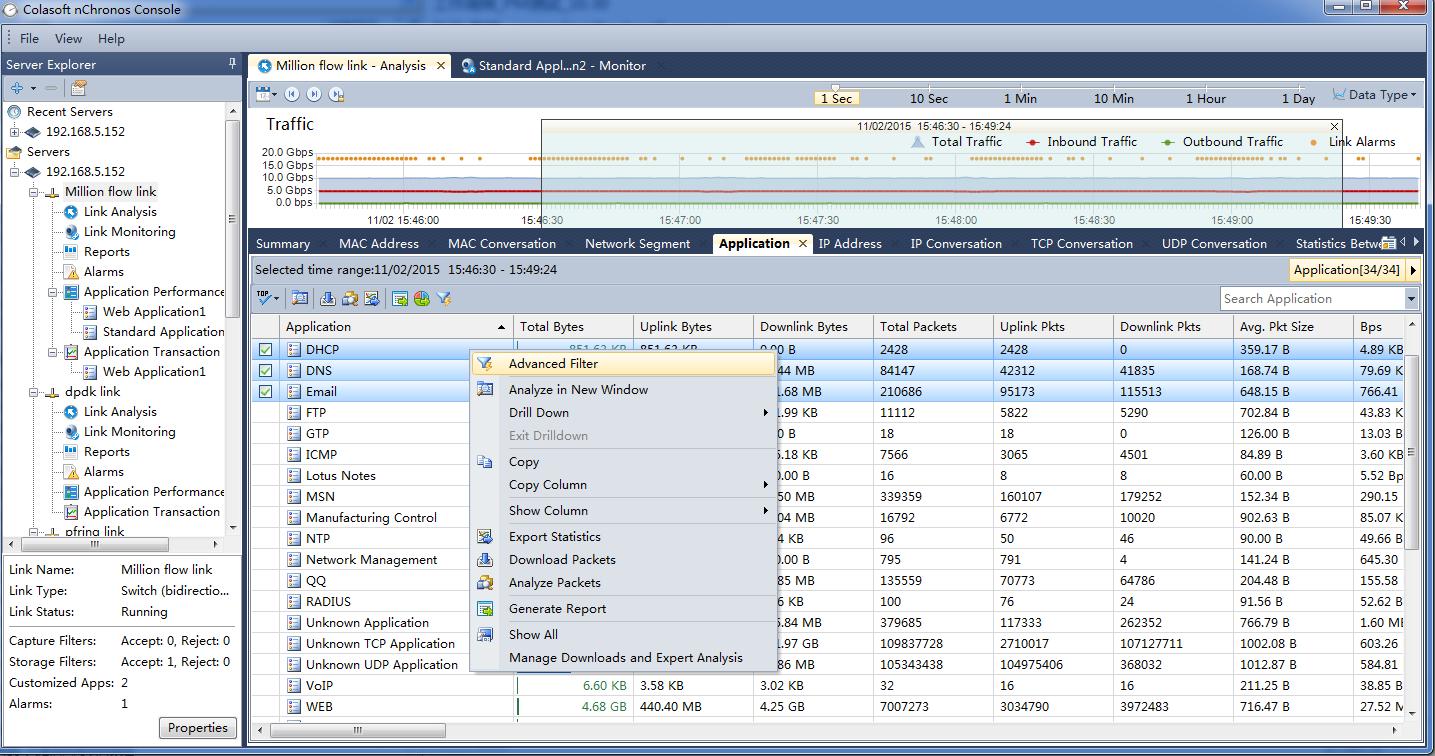Screen dimensions: 1435x756
Task: Uncheck the Email row checkbox
Action: tap(265, 392)
